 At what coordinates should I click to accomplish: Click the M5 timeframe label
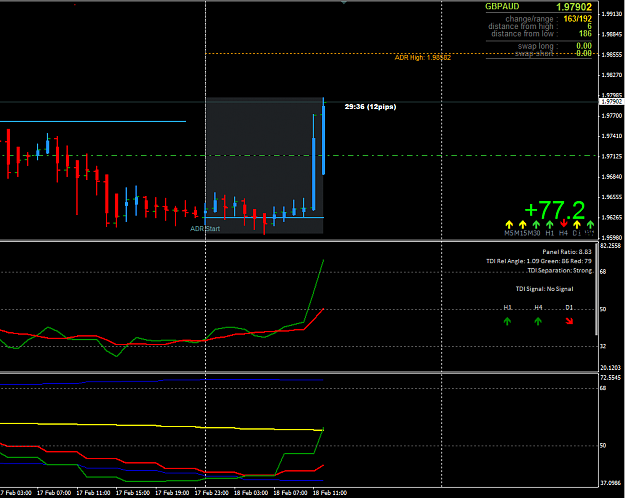click(509, 233)
